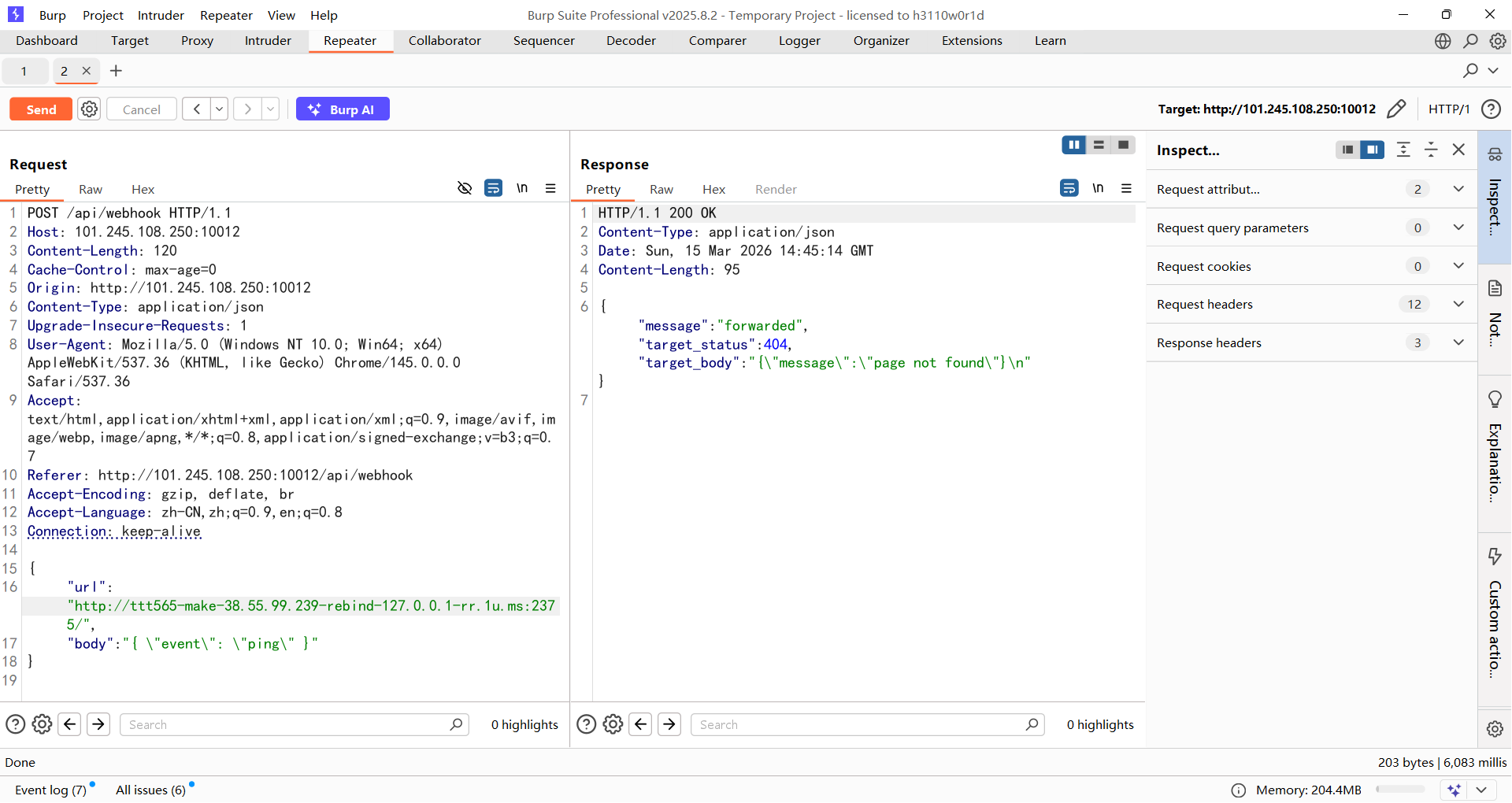
Task: Open the Event log
Action: (50, 790)
